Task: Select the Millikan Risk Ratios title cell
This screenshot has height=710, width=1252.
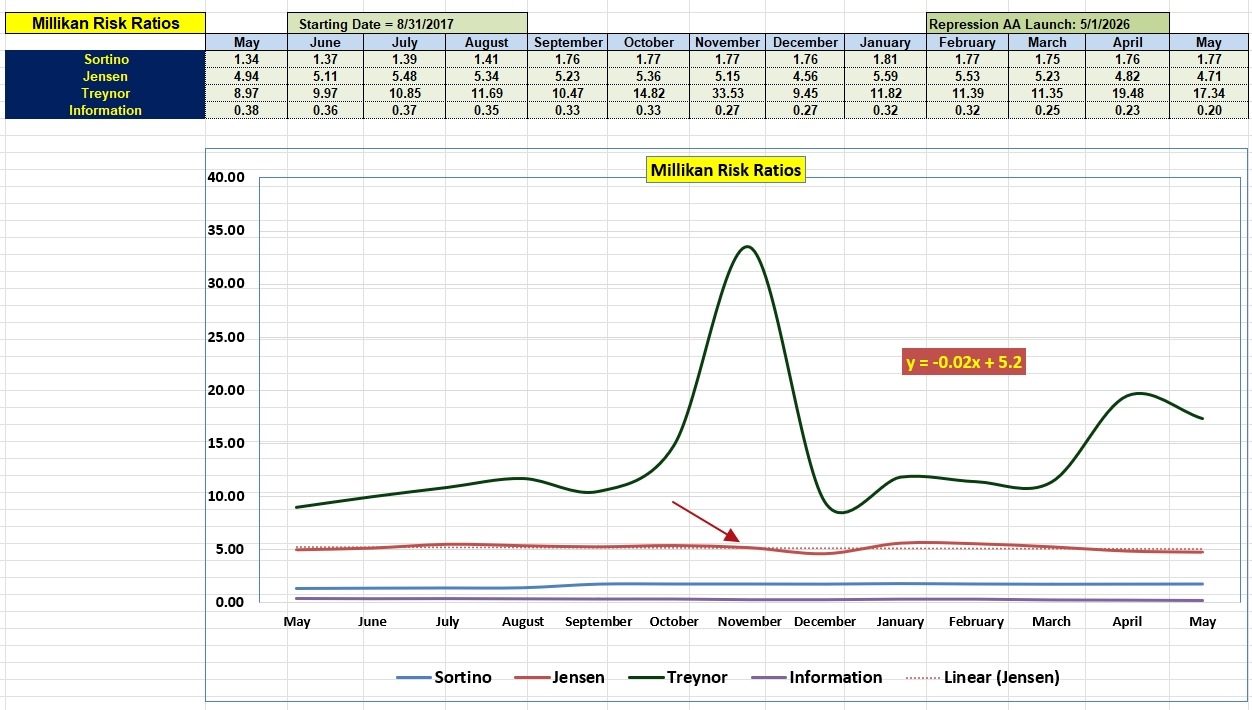Action: click(105, 23)
